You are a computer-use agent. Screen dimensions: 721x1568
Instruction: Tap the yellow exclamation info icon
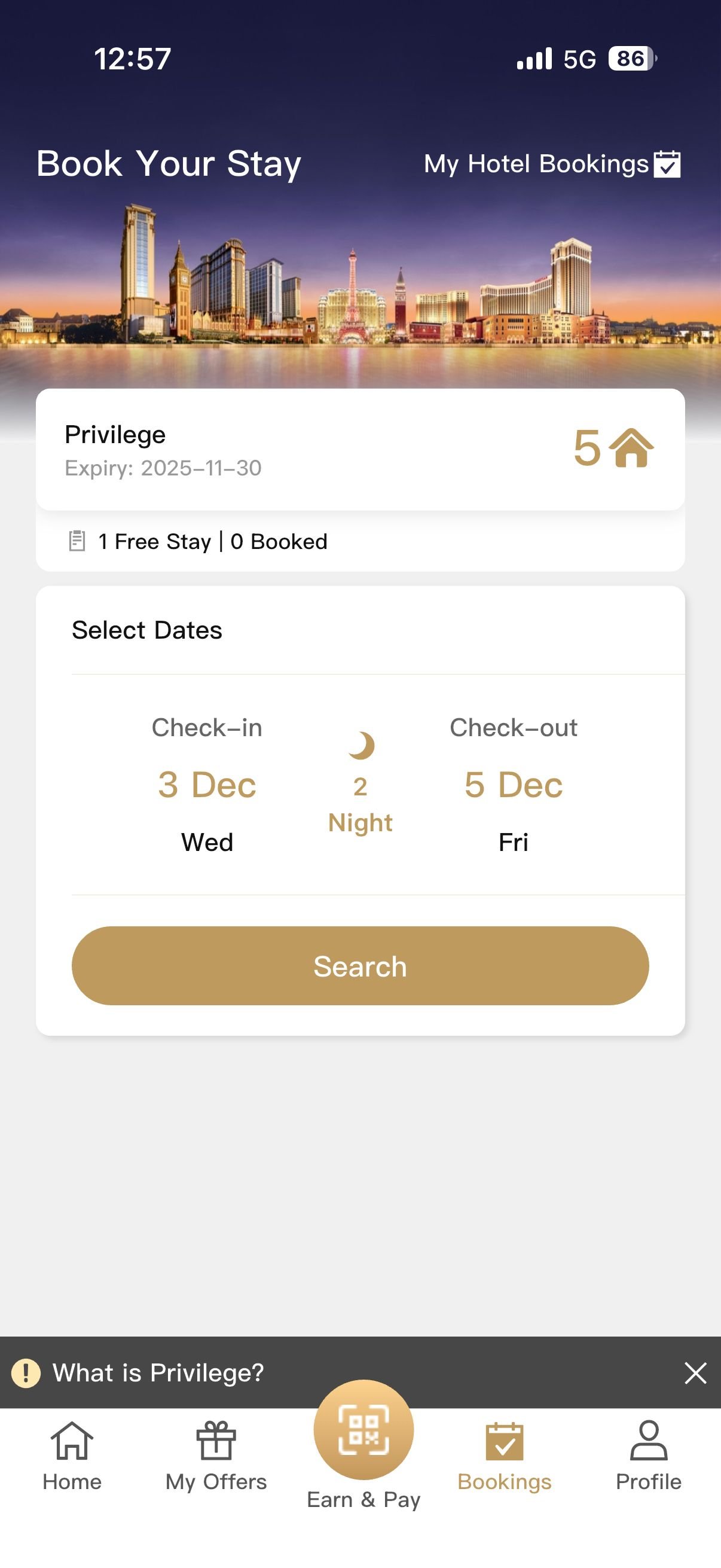(26, 1372)
